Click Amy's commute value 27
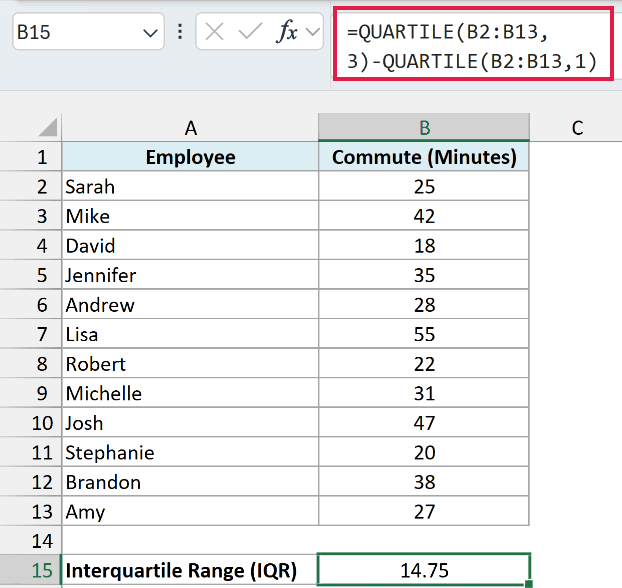Image resolution: width=622 pixels, height=588 pixels. coord(424,511)
